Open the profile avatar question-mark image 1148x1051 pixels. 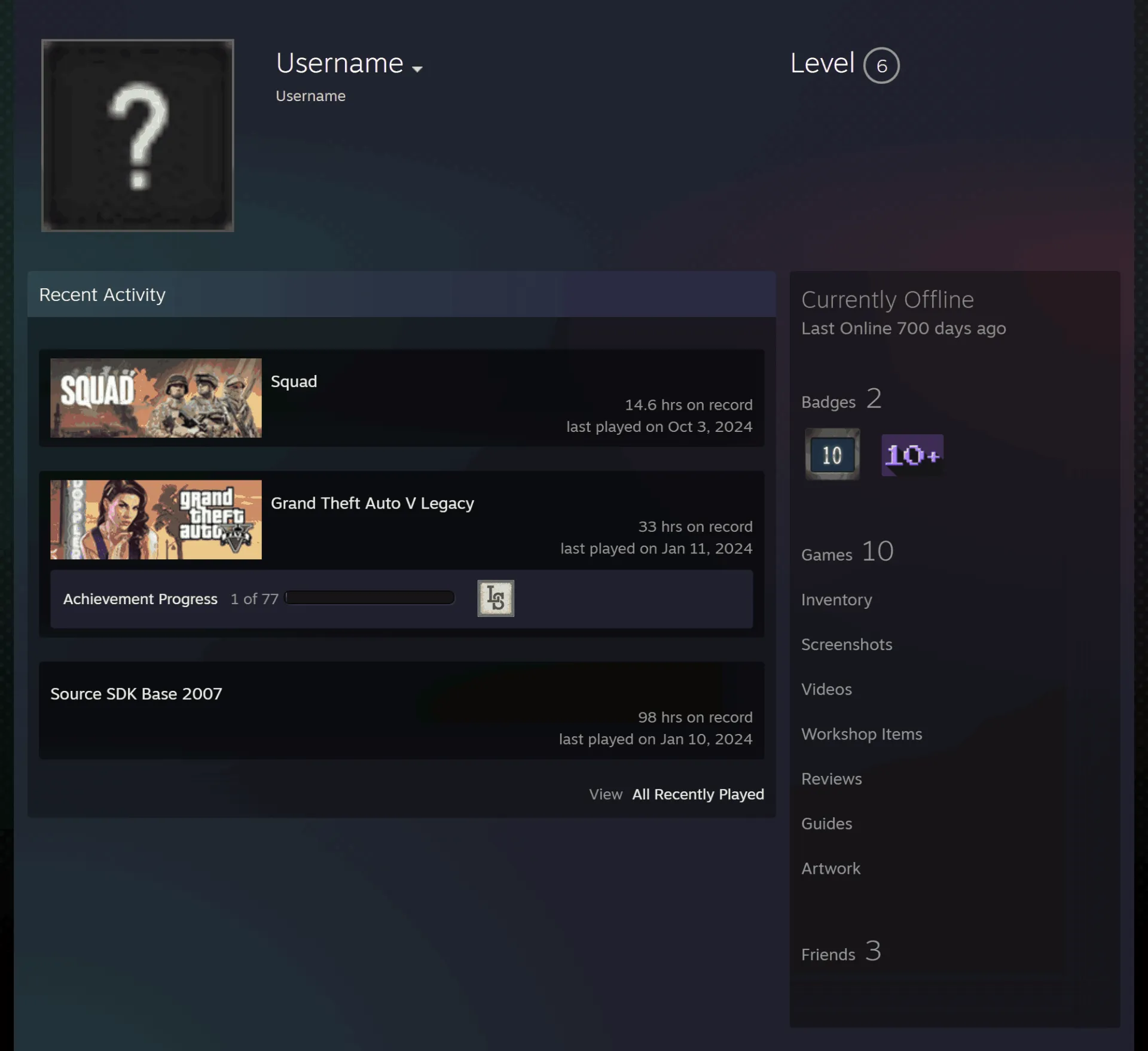(138, 135)
